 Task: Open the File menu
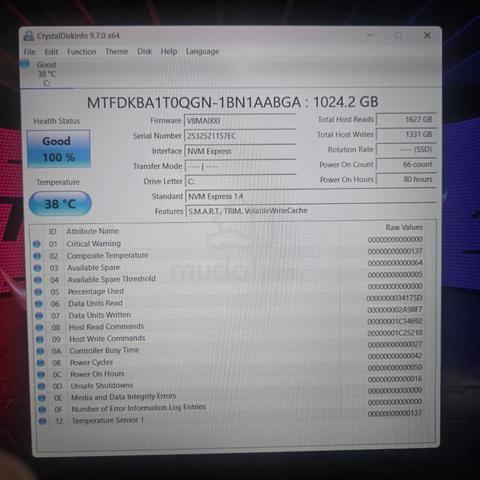pos(30,52)
